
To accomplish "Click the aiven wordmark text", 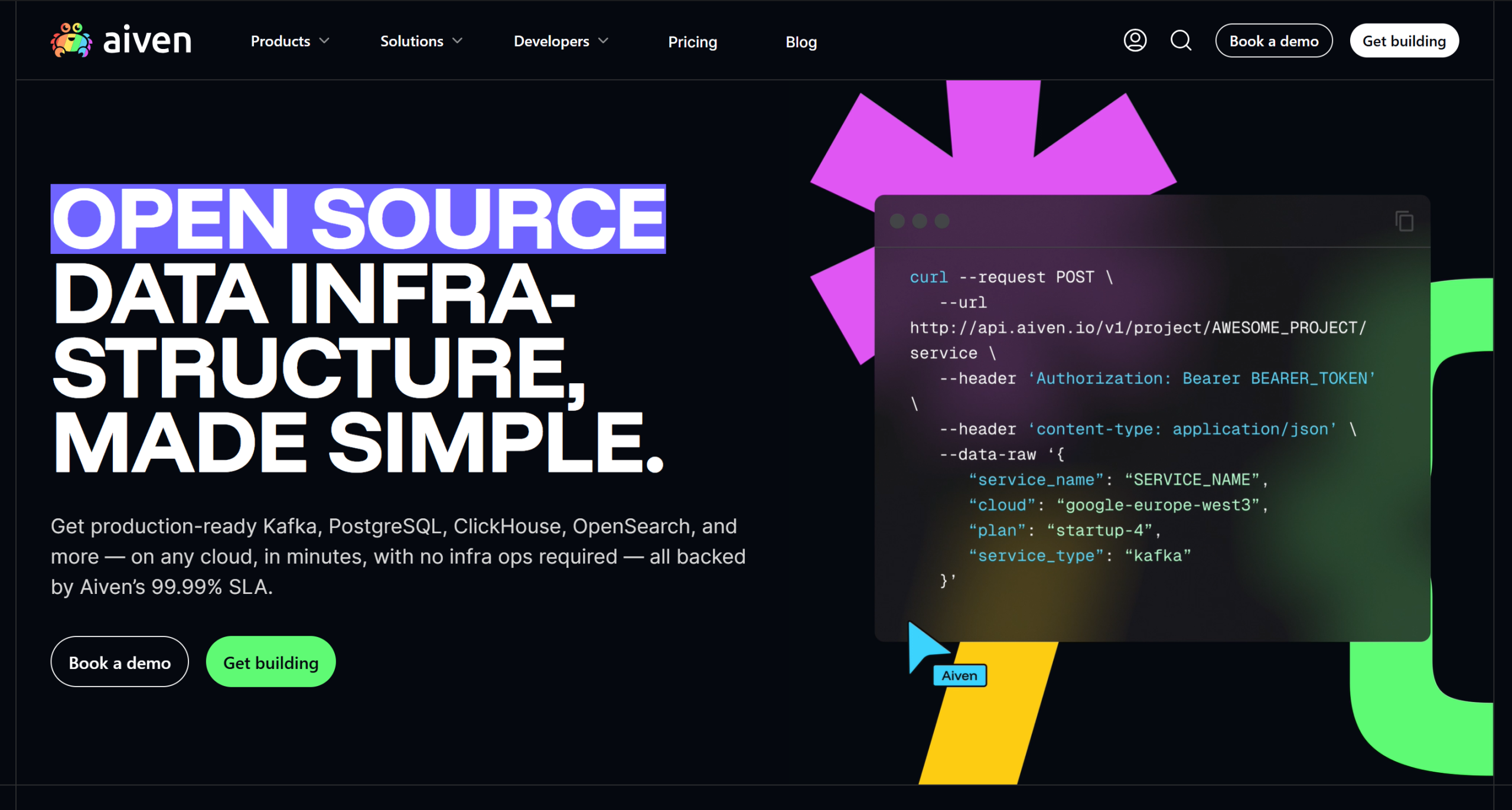I will click(147, 41).
